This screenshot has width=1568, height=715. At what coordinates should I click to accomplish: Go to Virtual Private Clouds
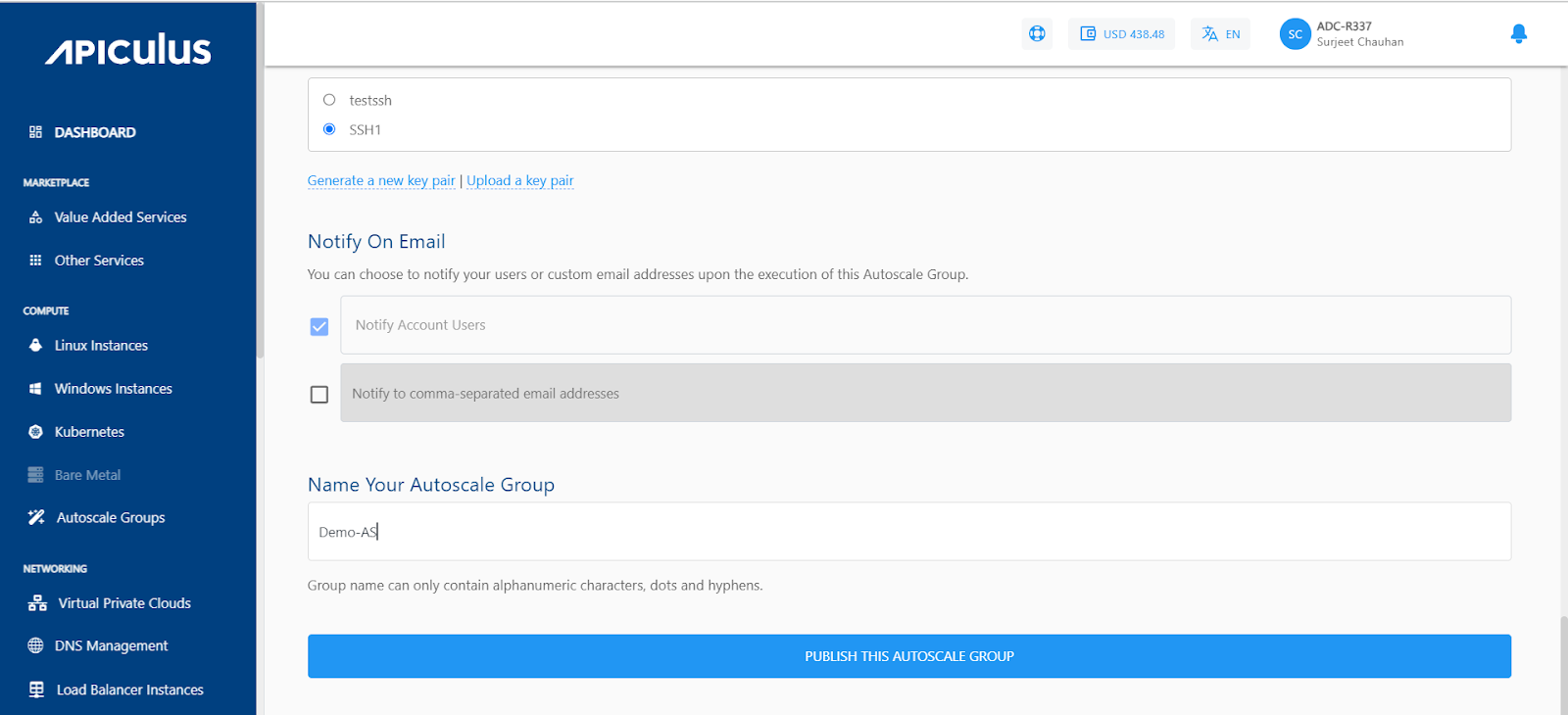click(123, 603)
